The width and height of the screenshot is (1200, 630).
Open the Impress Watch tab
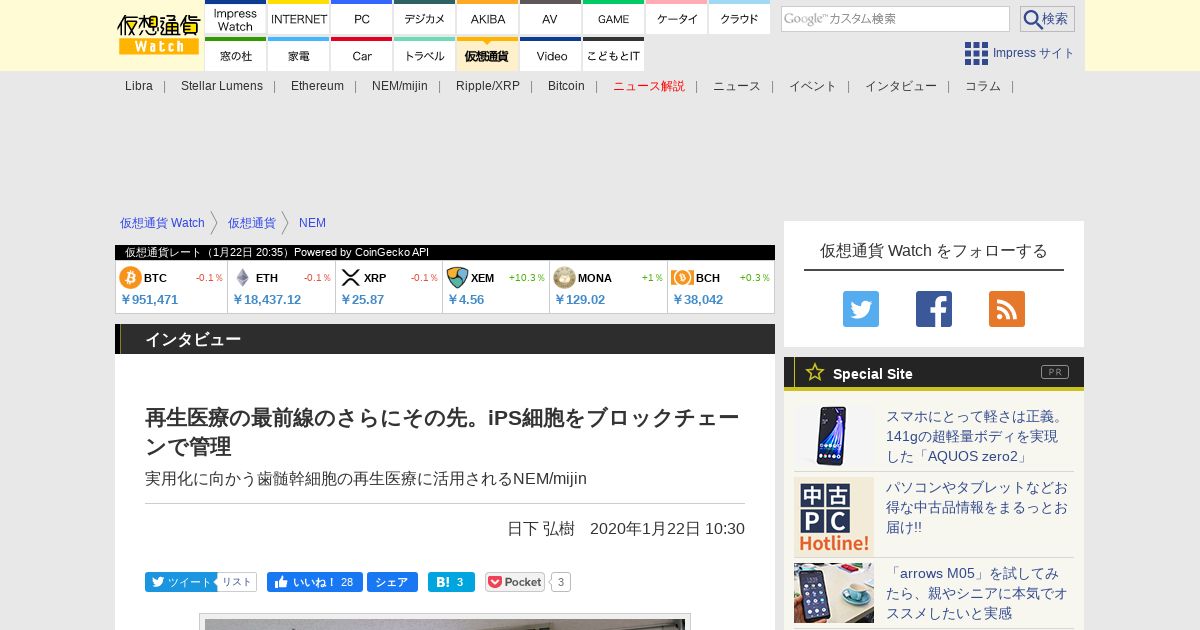point(235,19)
